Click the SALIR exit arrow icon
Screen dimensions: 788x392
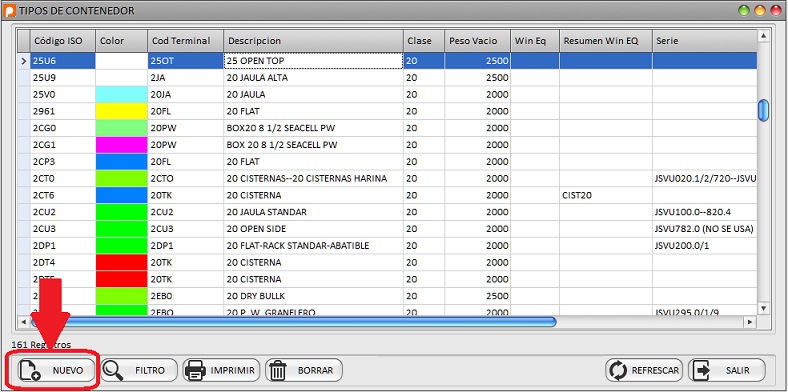(701, 371)
